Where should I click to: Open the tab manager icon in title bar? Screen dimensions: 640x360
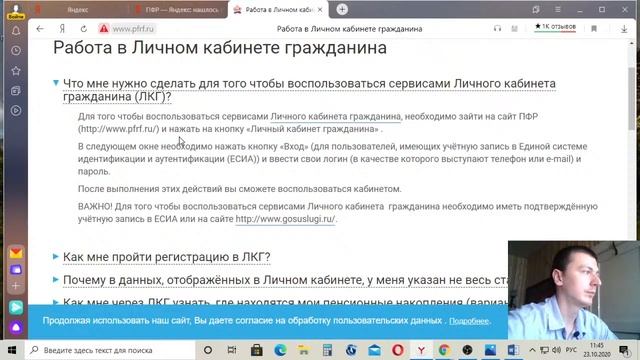tap(536, 9)
